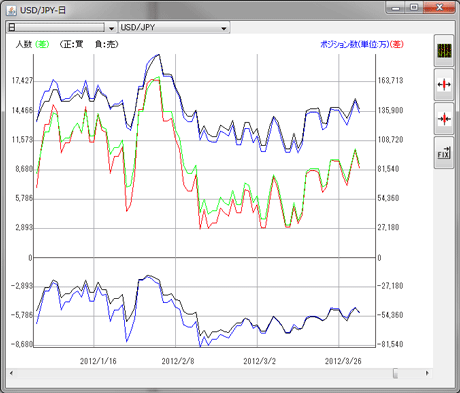The height and width of the screenshot is (393, 460).
Task: Click the ポジション数(単位:万) legend label
Action: tap(355, 44)
